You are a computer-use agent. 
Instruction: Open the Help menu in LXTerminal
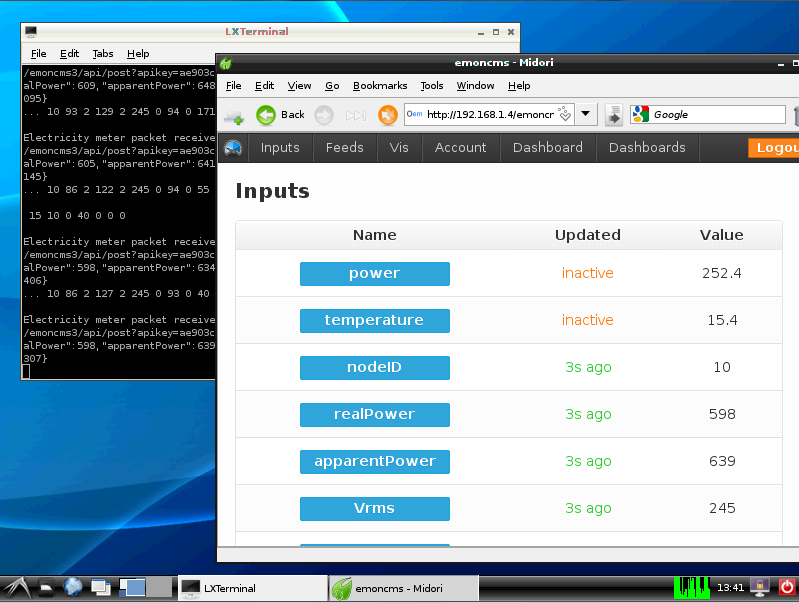pos(138,54)
